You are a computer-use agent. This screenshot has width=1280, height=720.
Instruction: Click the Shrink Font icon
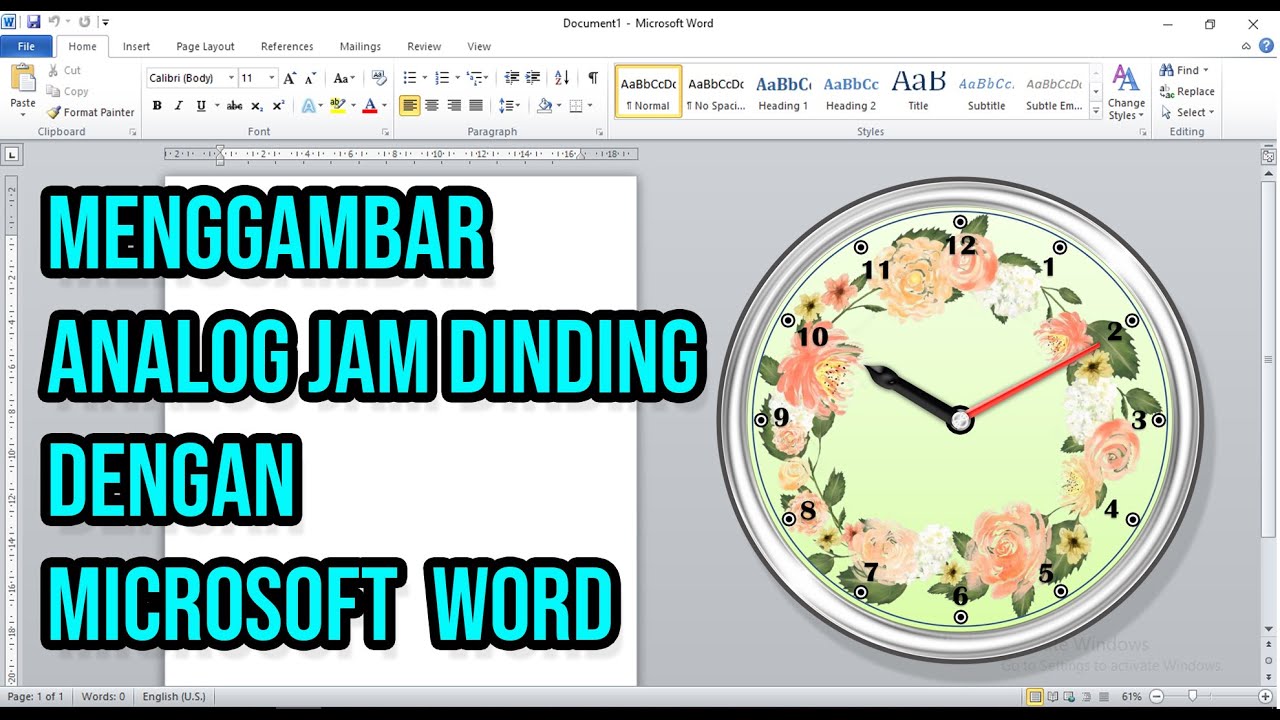pos(311,78)
